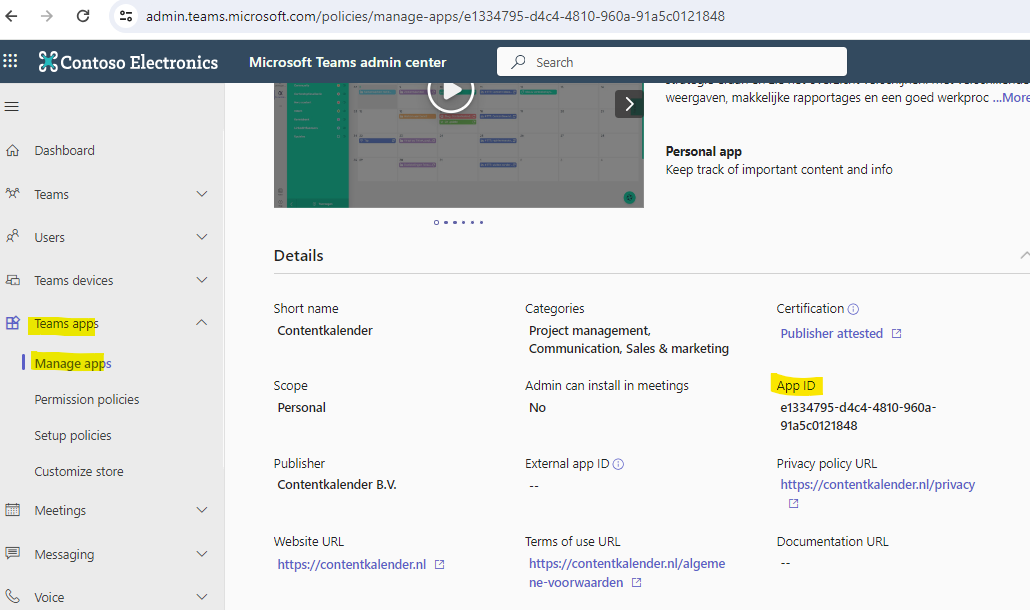The width and height of the screenshot is (1030, 610).
Task: Click the Personal scope value
Action: pyautogui.click(x=302, y=407)
